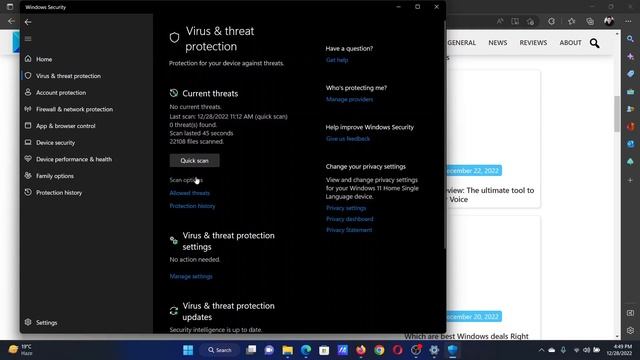This screenshot has width=640, height=360.
Task: Open Edge collections icon in toolbar
Action: 590,21
